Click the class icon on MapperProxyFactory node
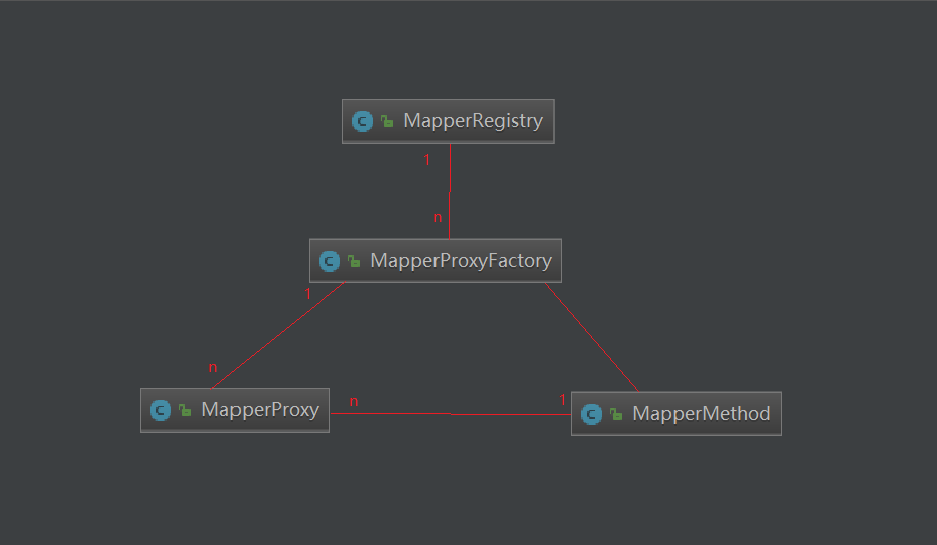The height and width of the screenshot is (545, 937). 329,261
